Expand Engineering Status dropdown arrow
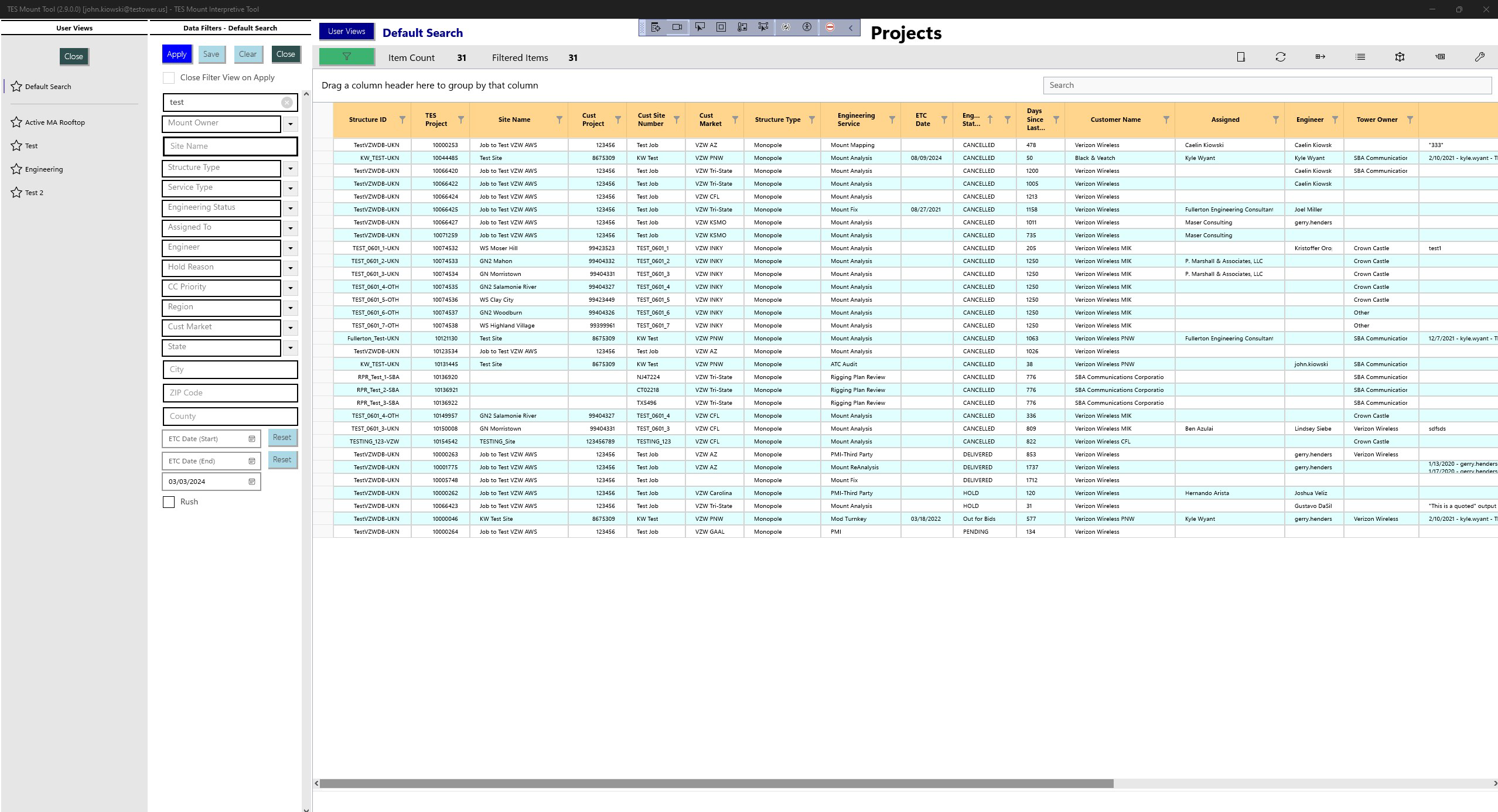The height and width of the screenshot is (812, 1498). 291,209
